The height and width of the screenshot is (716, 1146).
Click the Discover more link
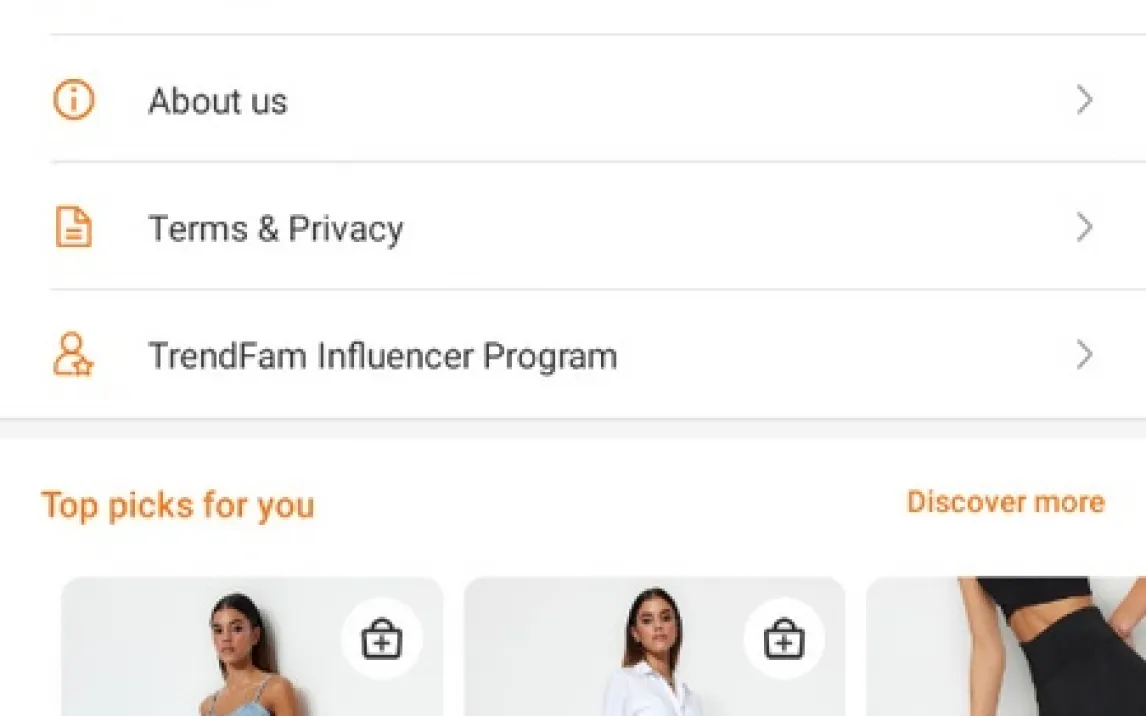1005,502
